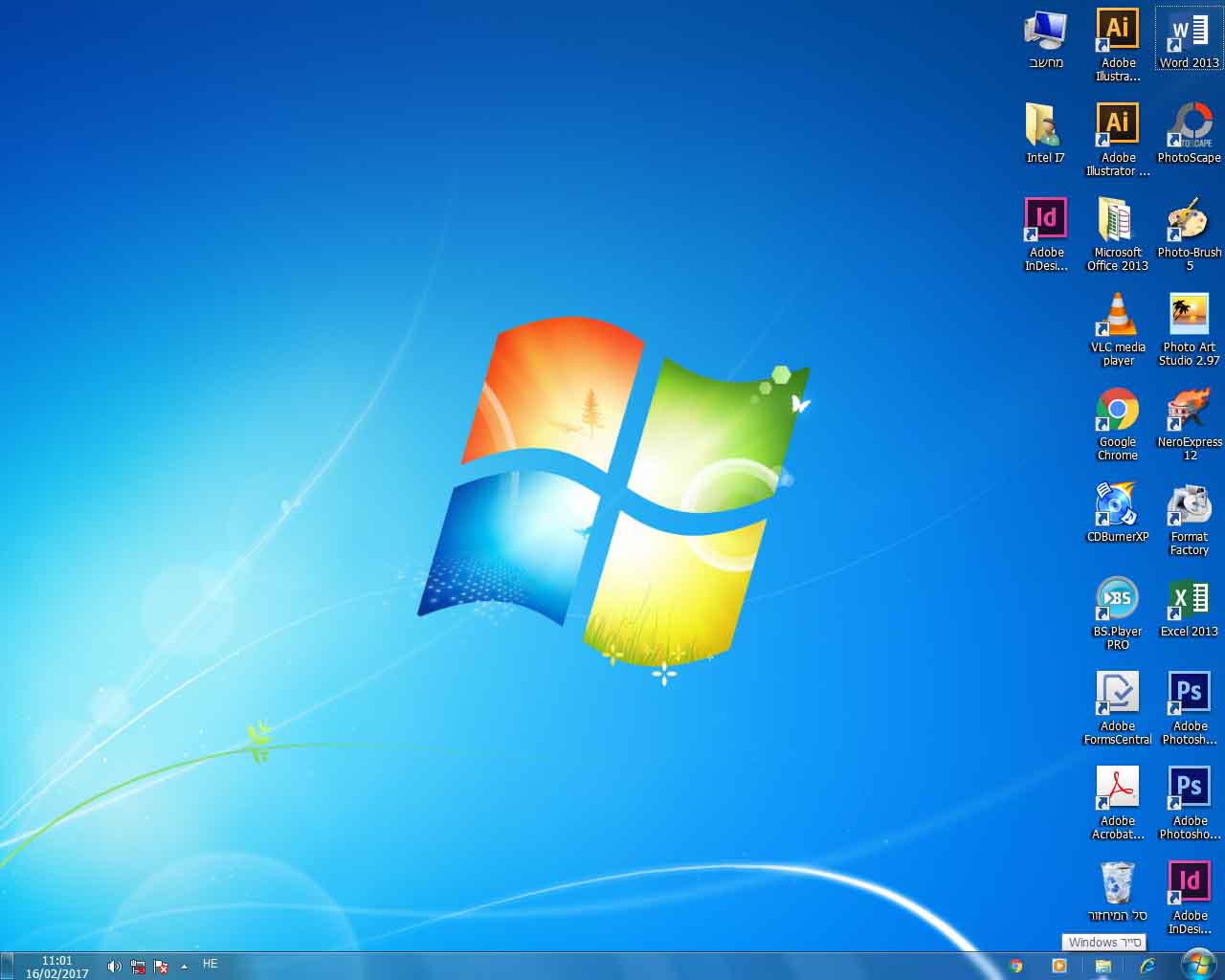1225x980 pixels.
Task: Select the Format Factory shortcut
Action: click(x=1189, y=520)
